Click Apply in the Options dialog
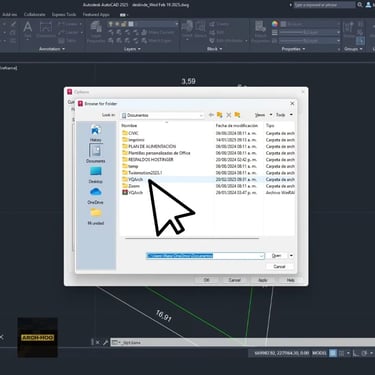The width and height of the screenshot is (375, 375). click(263, 280)
